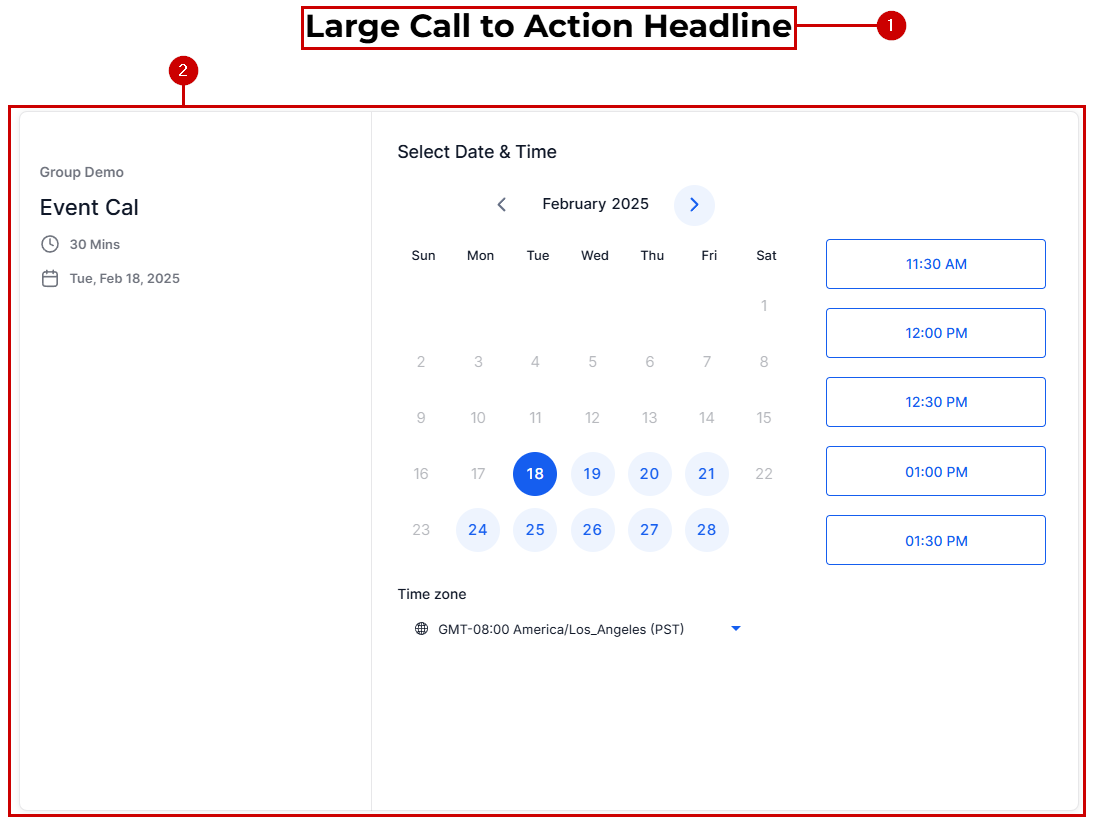Go to next month with right chevron
1097x829 pixels.
tap(694, 205)
